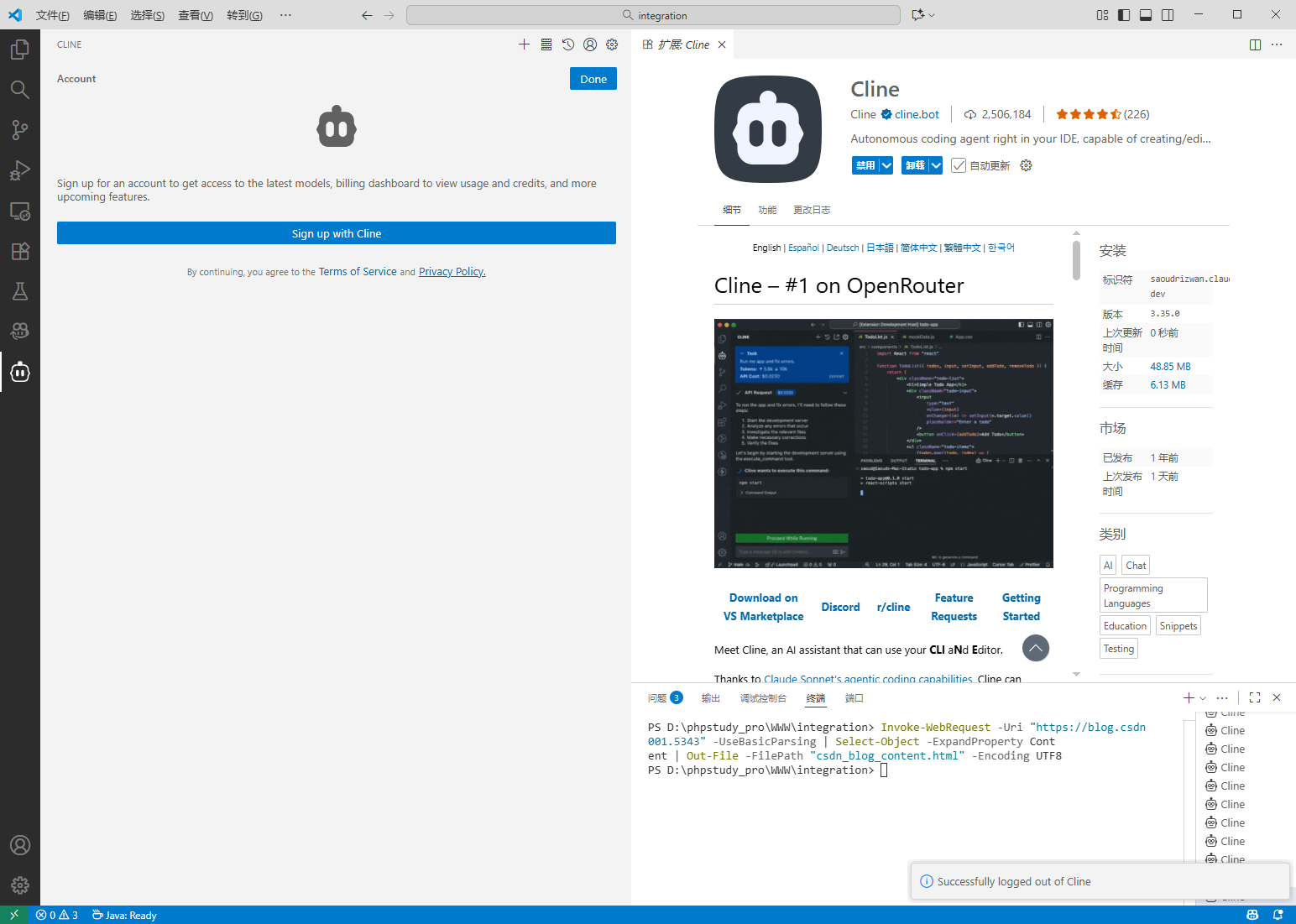This screenshot has height=924, width=1296.
Task: Click the disable extension button
Action: [x=865, y=165]
